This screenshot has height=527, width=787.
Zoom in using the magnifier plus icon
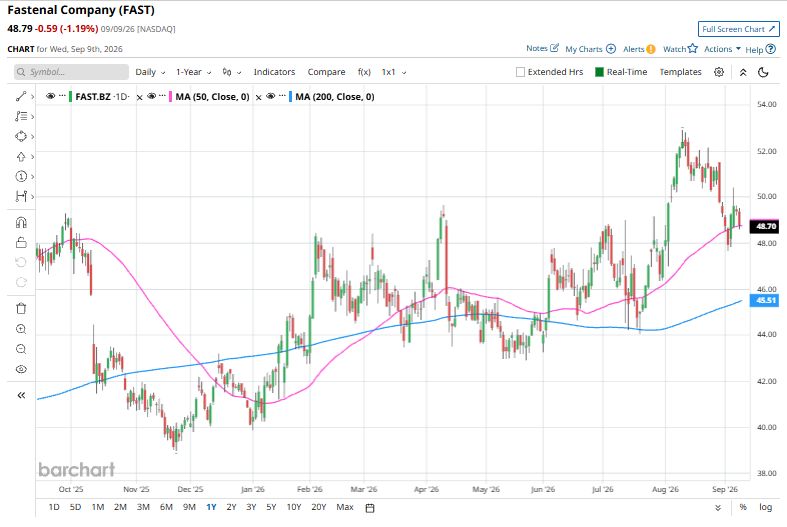[21, 329]
